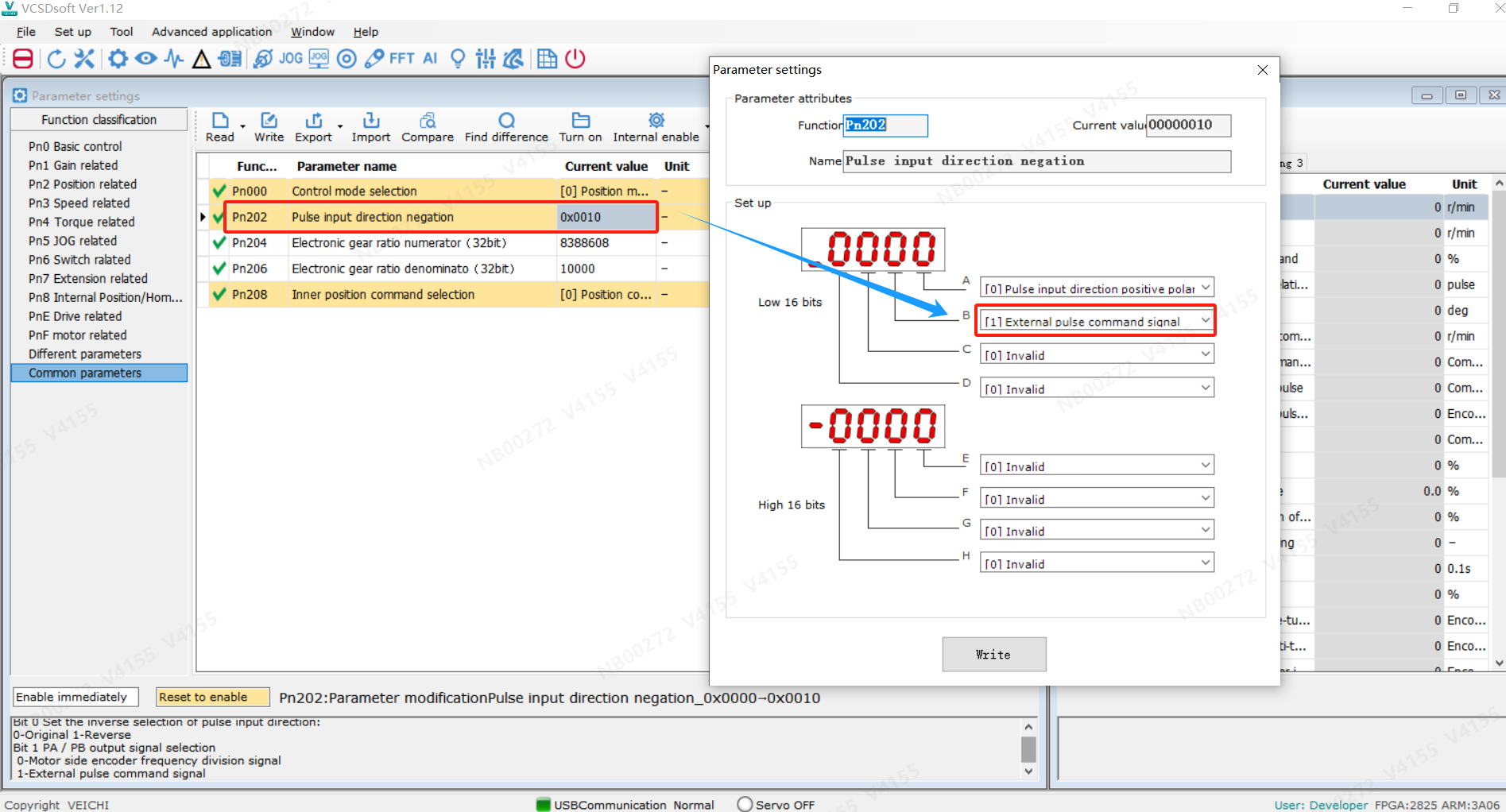Toggle Reset to enable filter label

pyautogui.click(x=213, y=697)
